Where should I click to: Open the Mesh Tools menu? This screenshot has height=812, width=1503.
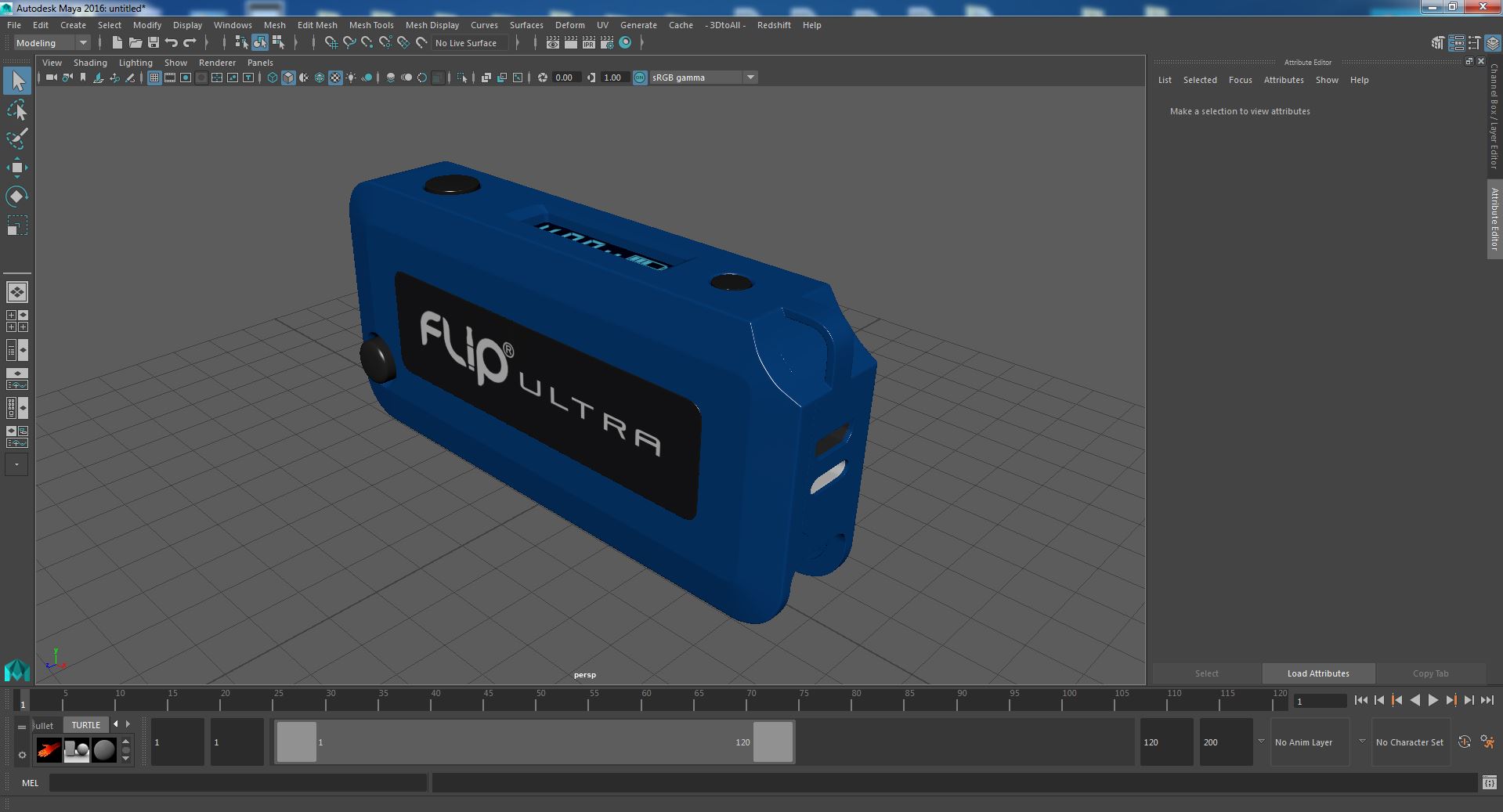click(371, 25)
